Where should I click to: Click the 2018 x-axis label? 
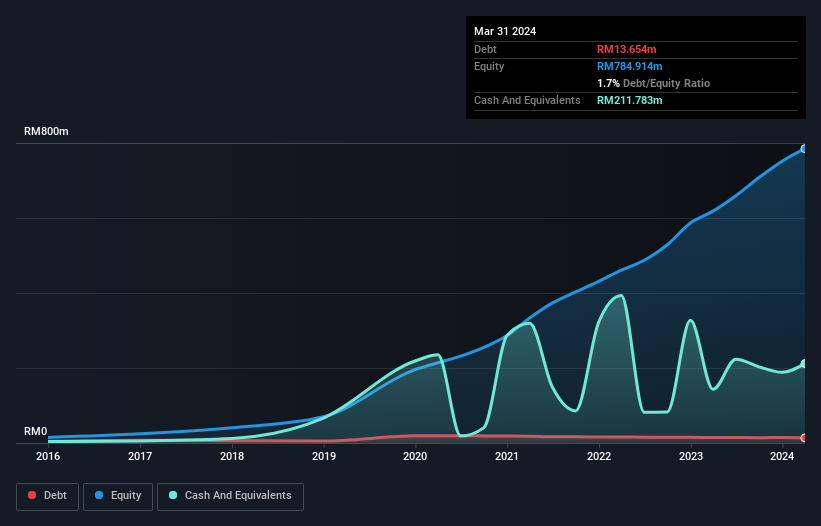click(232, 456)
